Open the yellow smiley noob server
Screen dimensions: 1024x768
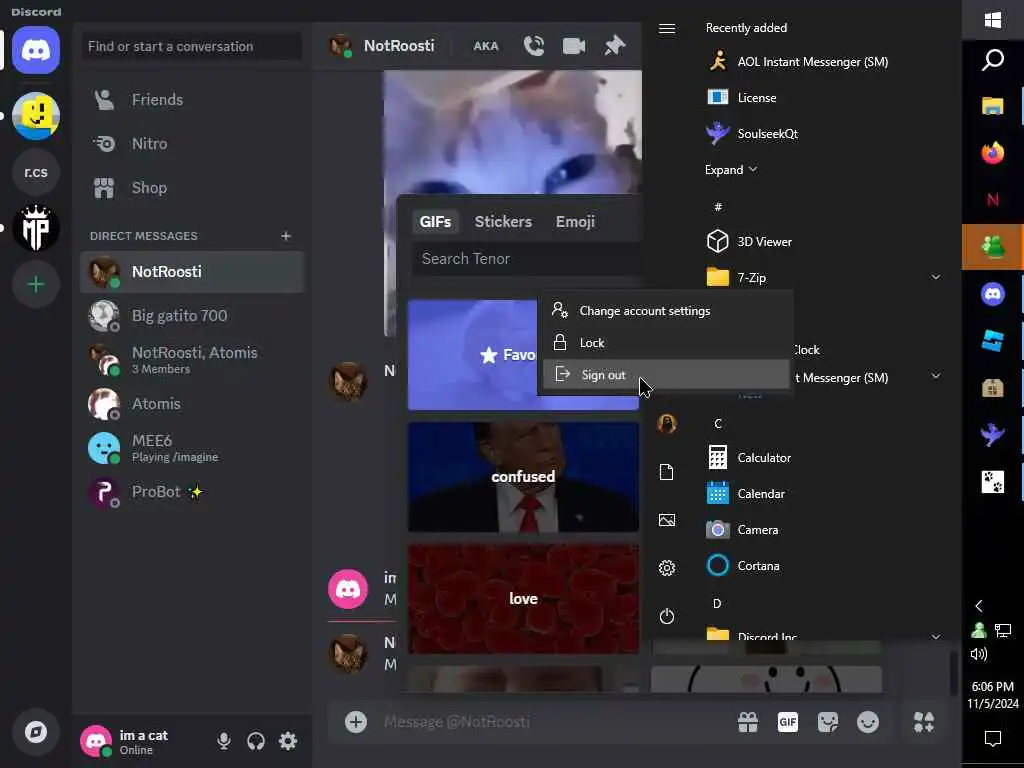pos(36,116)
